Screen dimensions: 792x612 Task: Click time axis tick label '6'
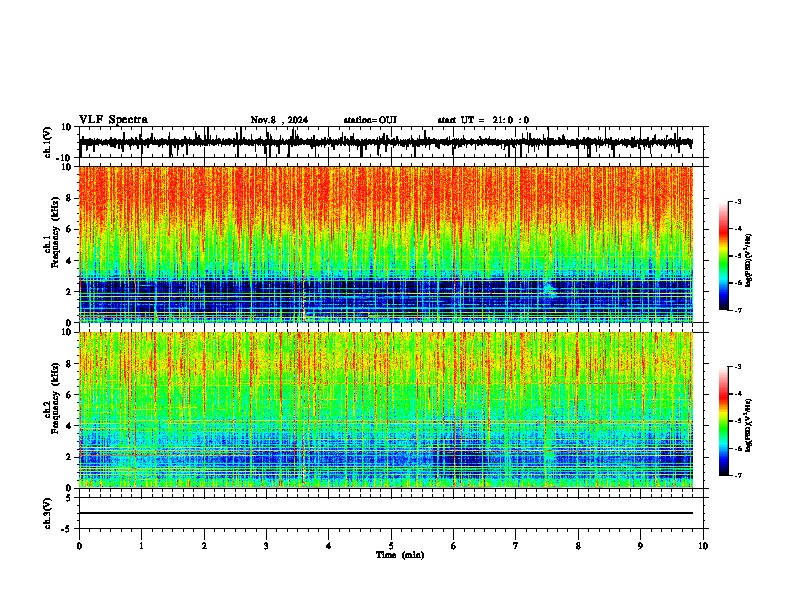pyautogui.click(x=454, y=546)
